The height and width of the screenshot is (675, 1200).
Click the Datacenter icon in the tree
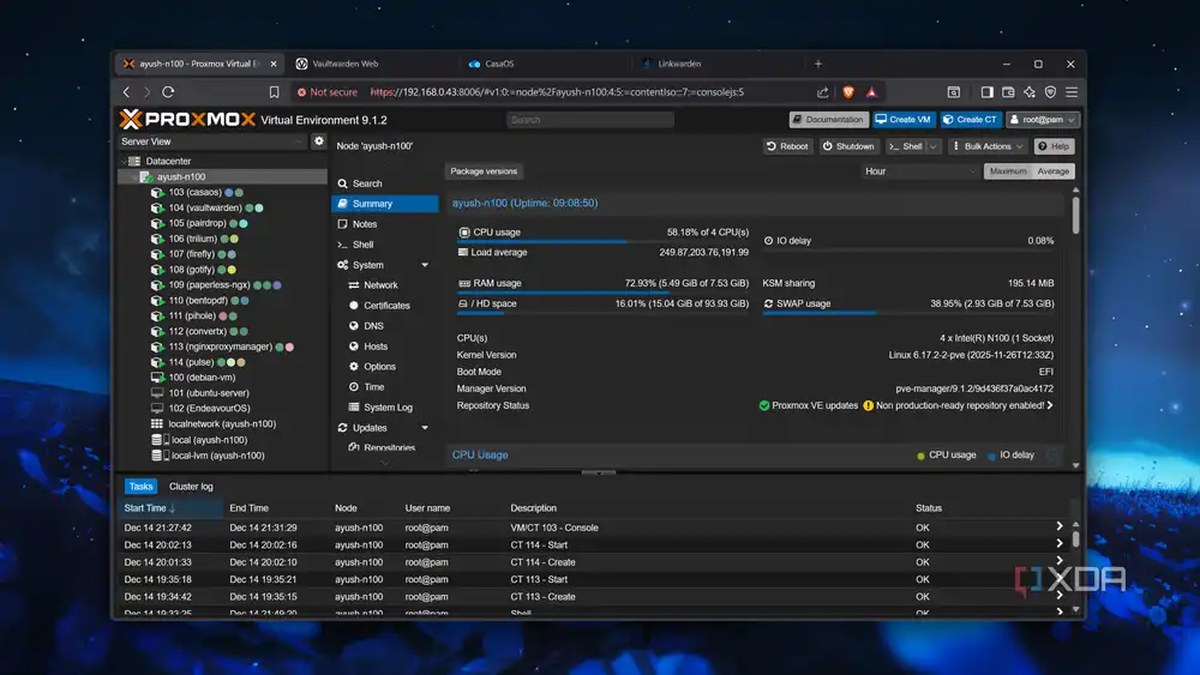coord(135,161)
